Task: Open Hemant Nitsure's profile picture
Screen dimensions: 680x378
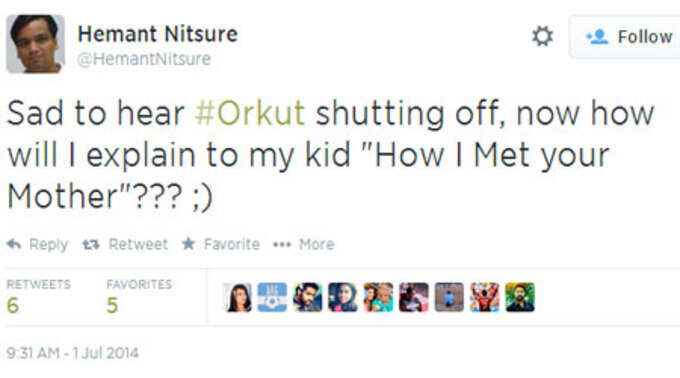Action: pyautogui.click(x=36, y=44)
